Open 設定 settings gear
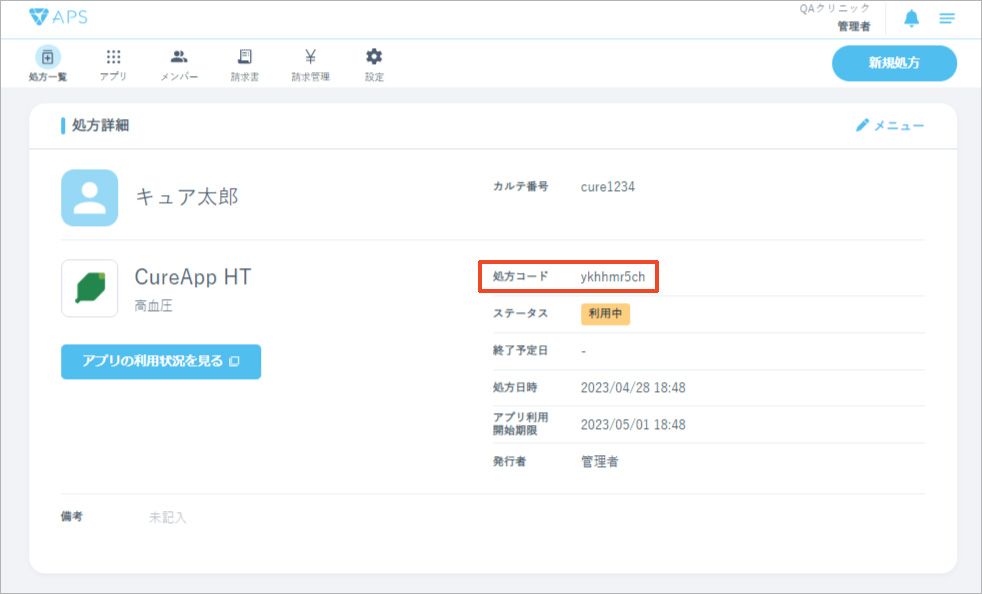The image size is (982, 594). pyautogui.click(x=374, y=65)
